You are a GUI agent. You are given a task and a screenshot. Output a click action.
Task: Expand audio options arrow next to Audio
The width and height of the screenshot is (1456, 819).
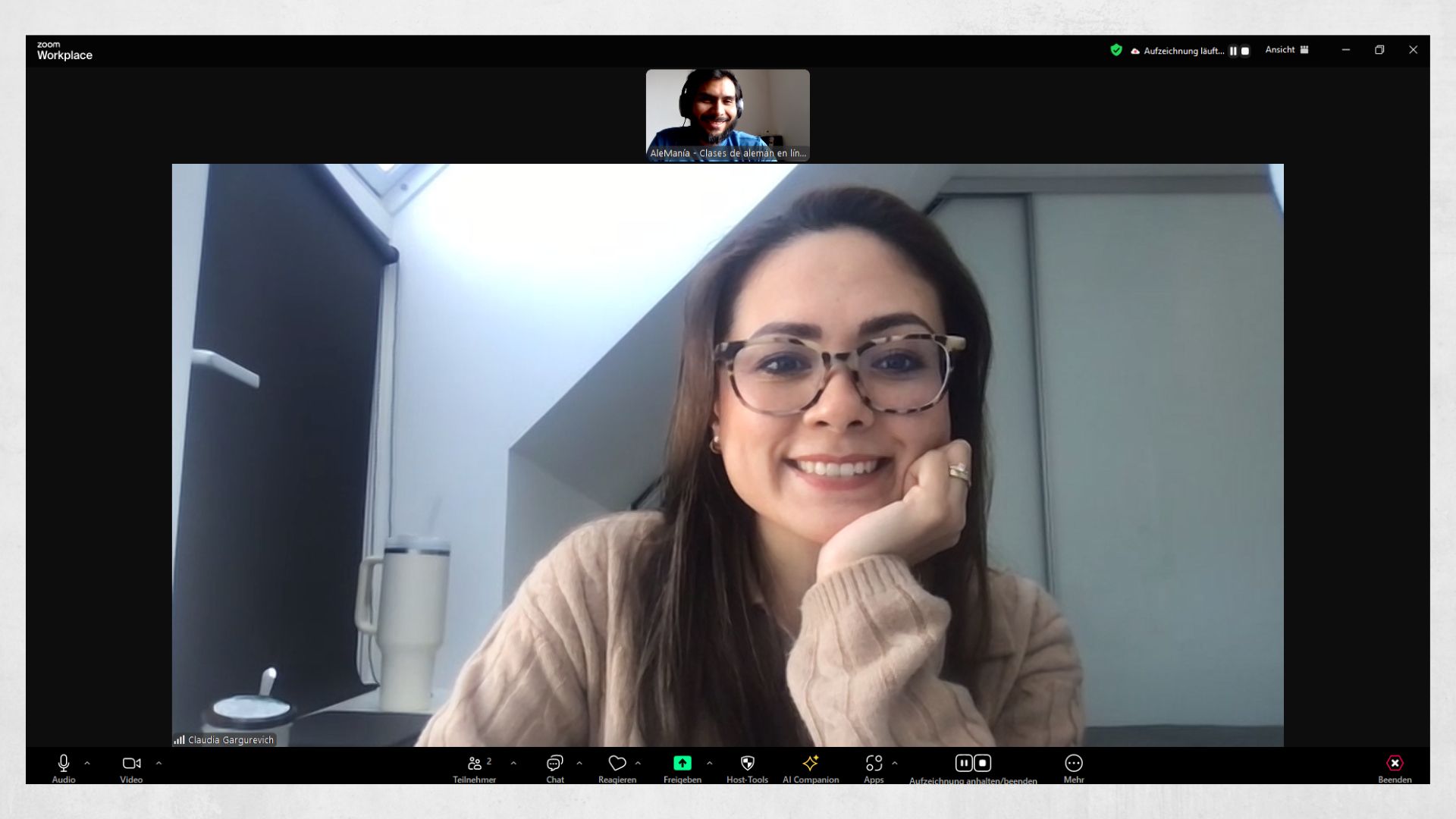(87, 763)
